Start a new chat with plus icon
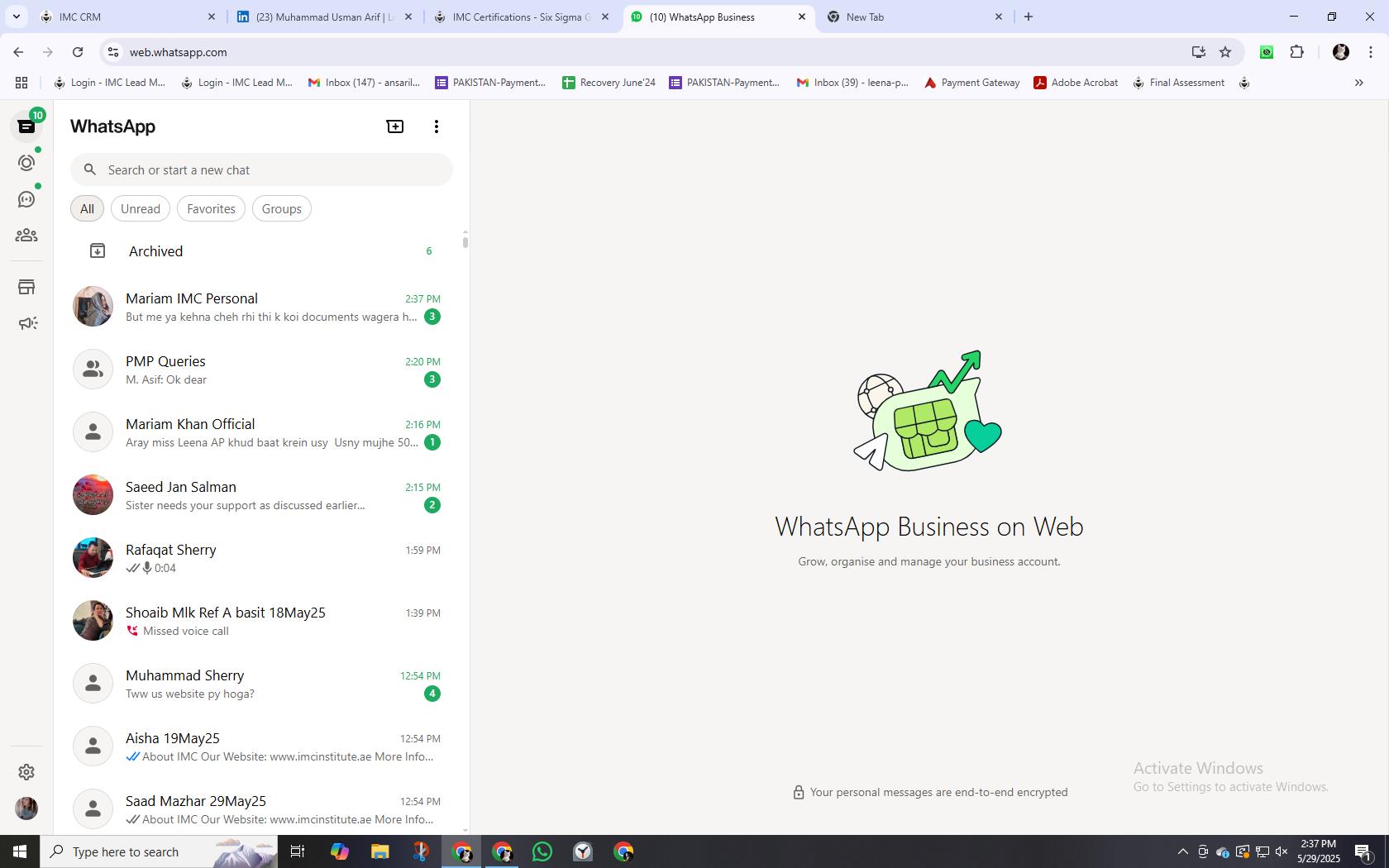Viewport: 1389px width, 868px height. point(395,126)
